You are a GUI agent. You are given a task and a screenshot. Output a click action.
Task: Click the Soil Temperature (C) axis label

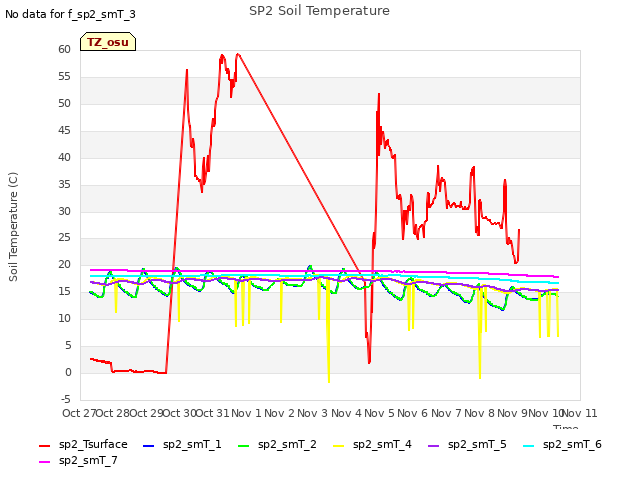coord(13,227)
